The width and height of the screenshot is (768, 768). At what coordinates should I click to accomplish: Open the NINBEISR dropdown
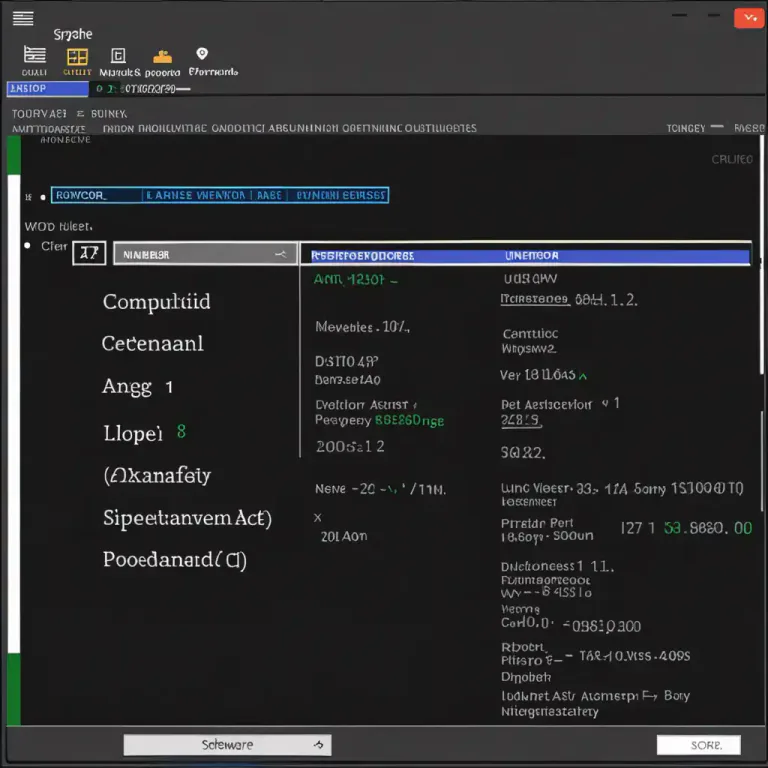pos(205,254)
